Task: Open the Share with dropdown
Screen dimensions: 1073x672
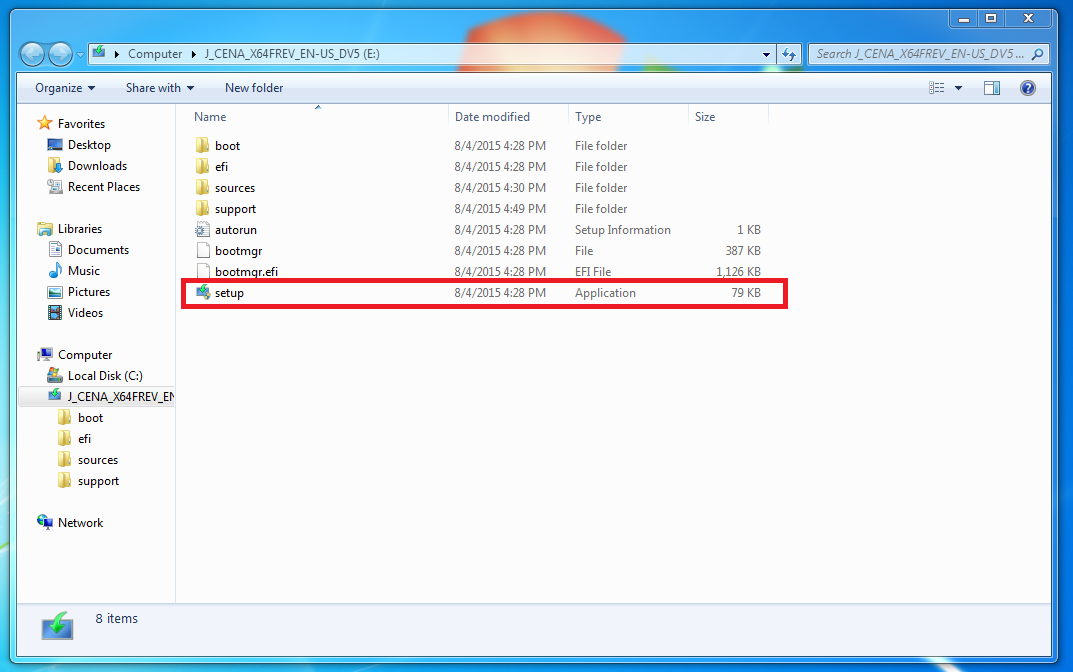Action: click(x=160, y=88)
